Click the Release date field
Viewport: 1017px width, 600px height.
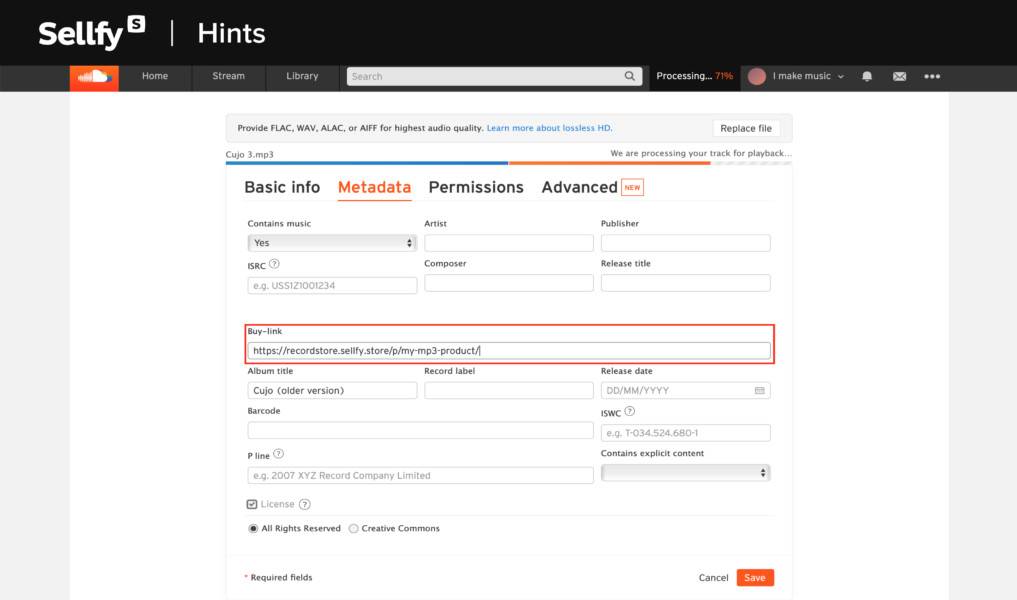tap(686, 390)
